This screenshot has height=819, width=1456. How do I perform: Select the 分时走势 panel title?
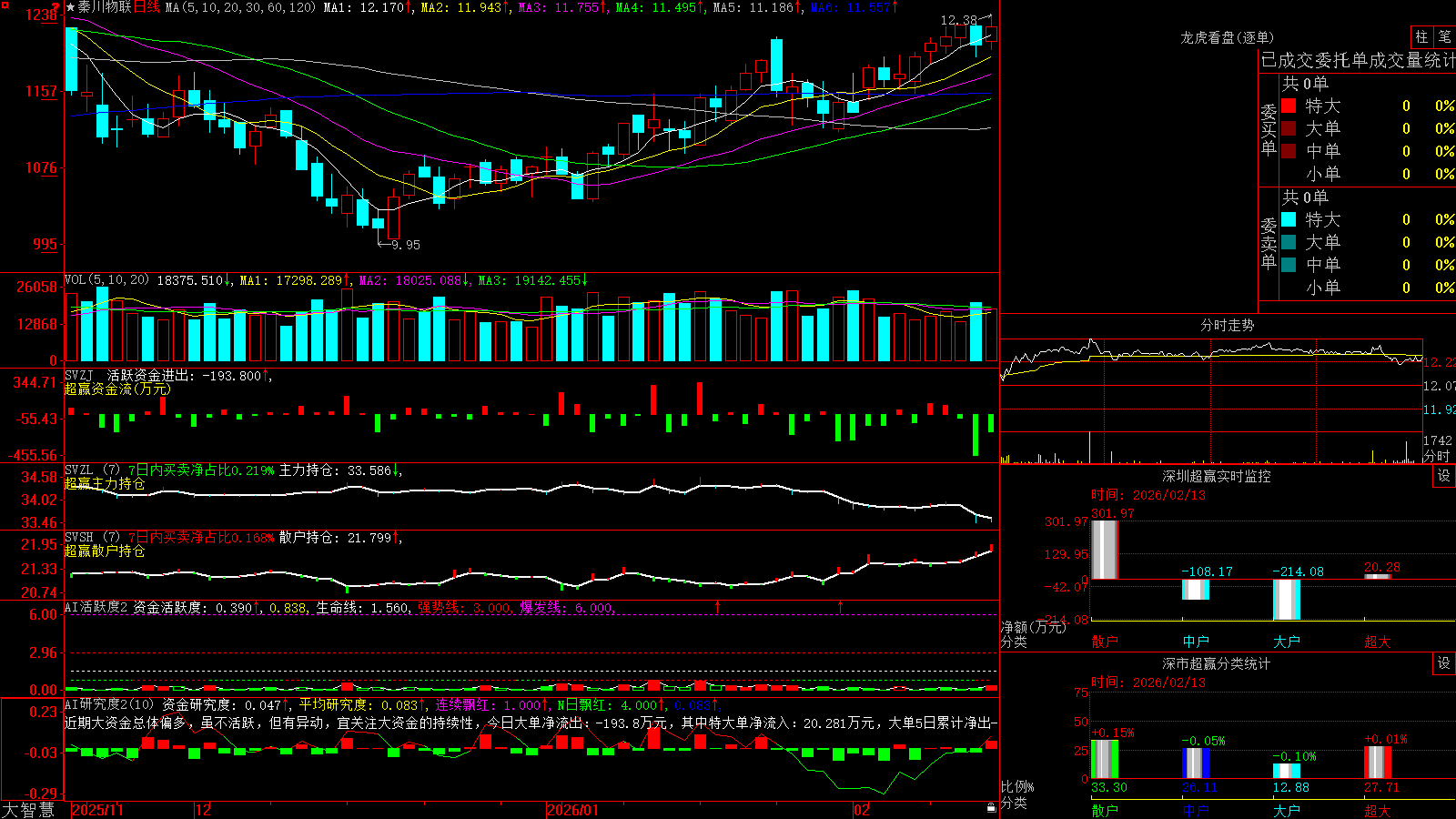[x=1227, y=325]
